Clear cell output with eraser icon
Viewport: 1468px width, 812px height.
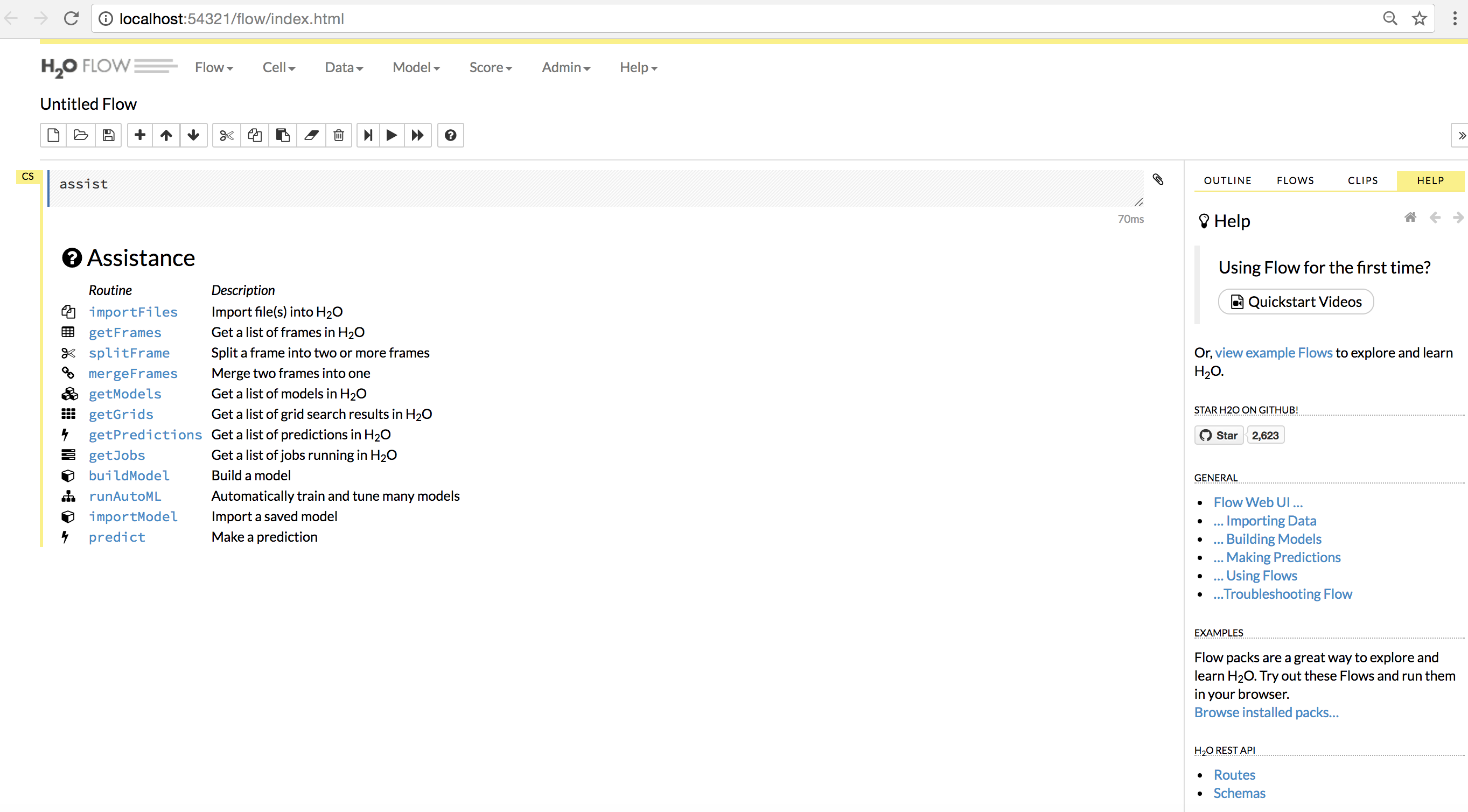coord(311,135)
